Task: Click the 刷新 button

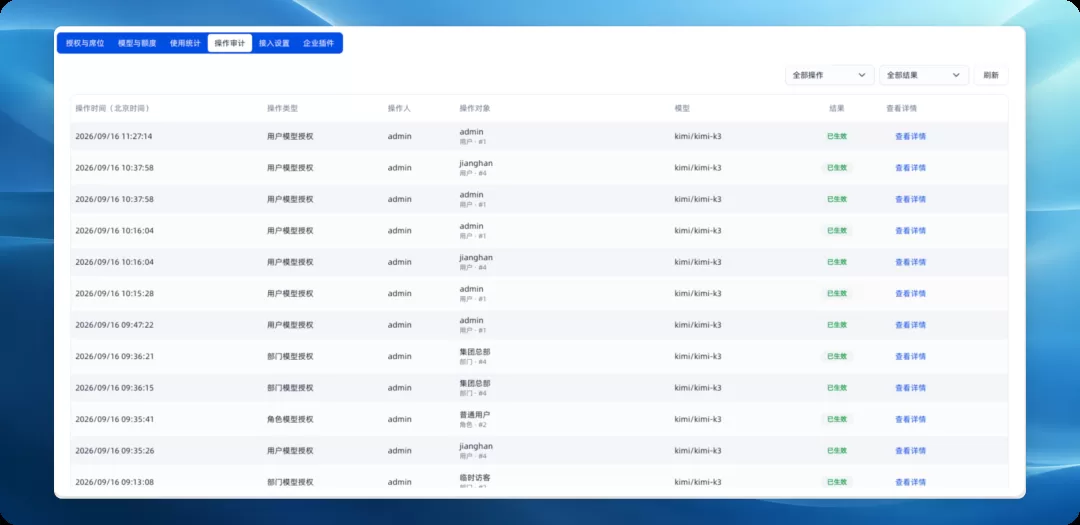Action: (990, 75)
